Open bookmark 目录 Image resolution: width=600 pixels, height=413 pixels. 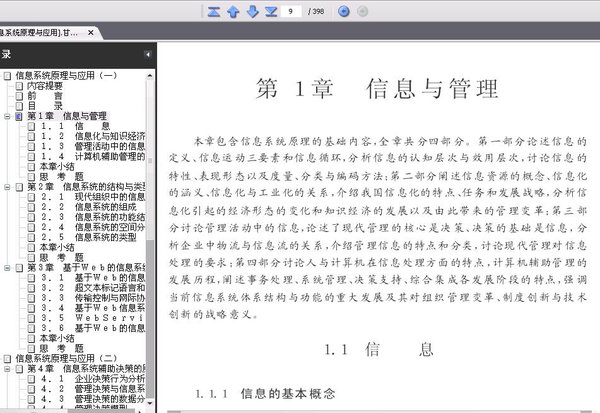coord(44,106)
